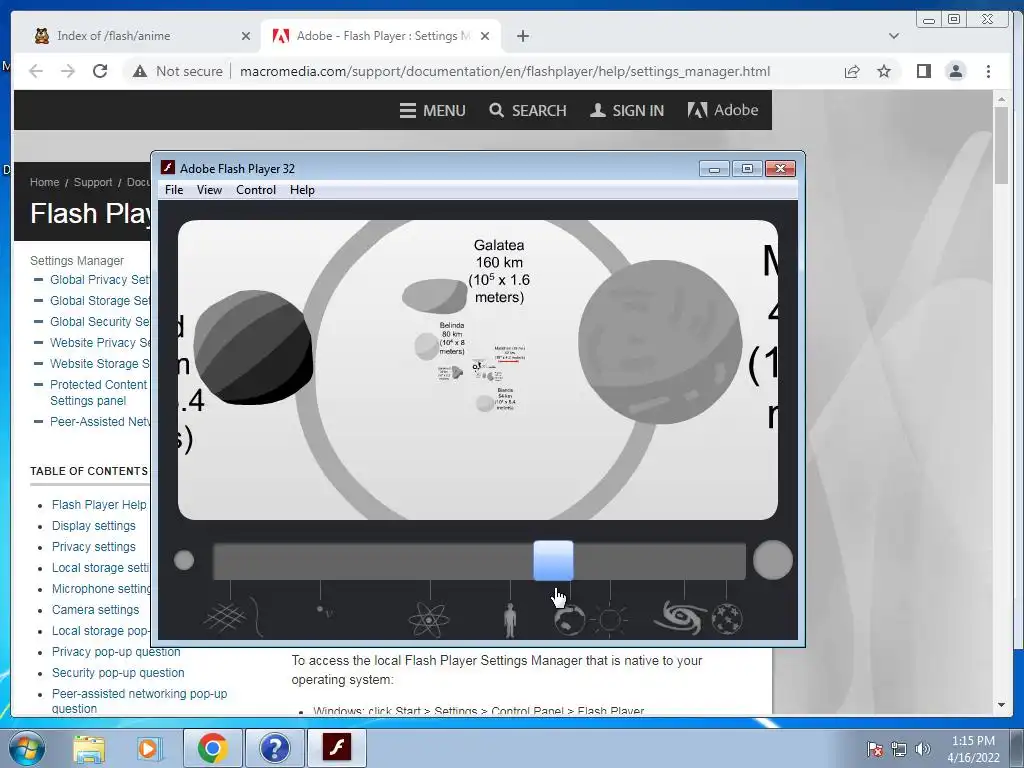Image resolution: width=1024 pixels, height=768 pixels.
Task: Open a new Chrome tab
Action: coord(522,36)
